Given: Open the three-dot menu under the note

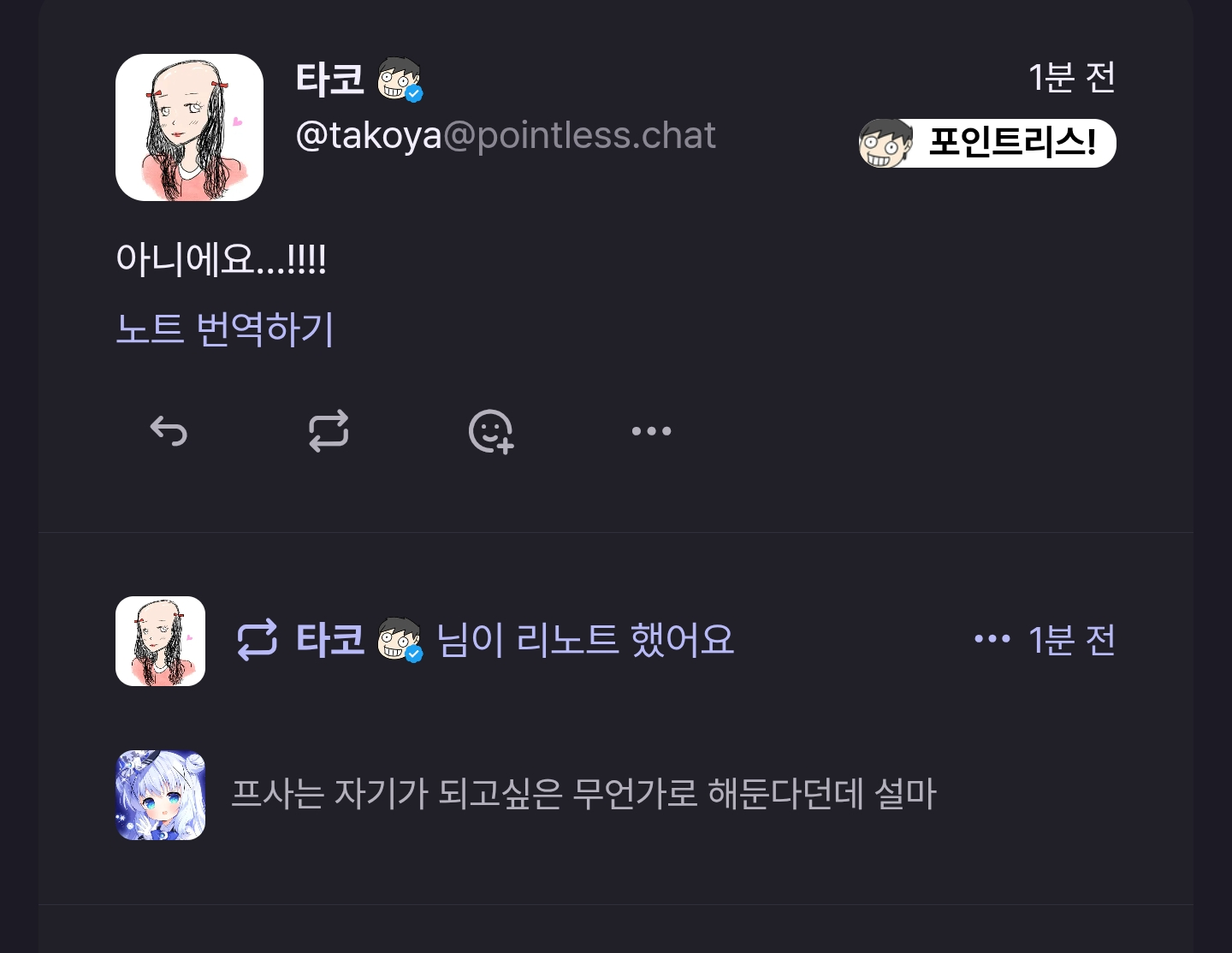Looking at the screenshot, I should [x=651, y=431].
